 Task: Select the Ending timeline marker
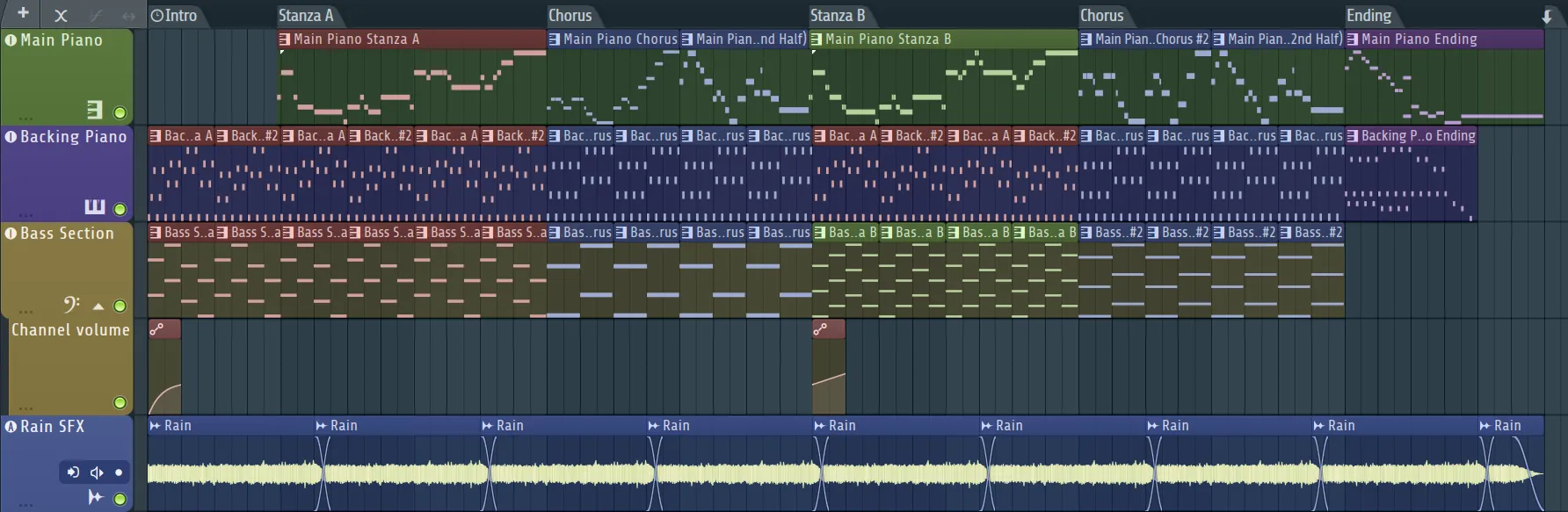(x=1368, y=15)
